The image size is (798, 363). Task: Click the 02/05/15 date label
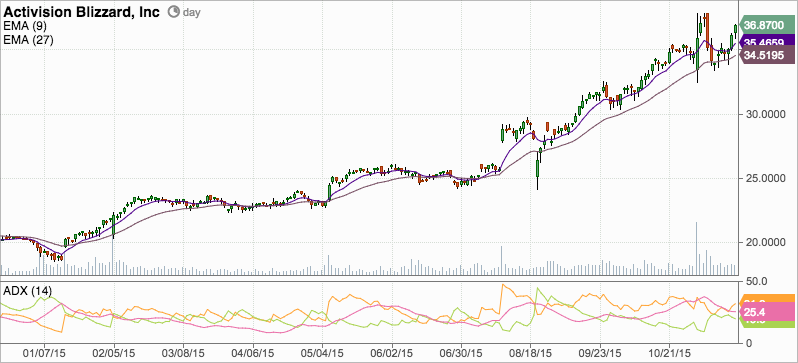[114, 352]
